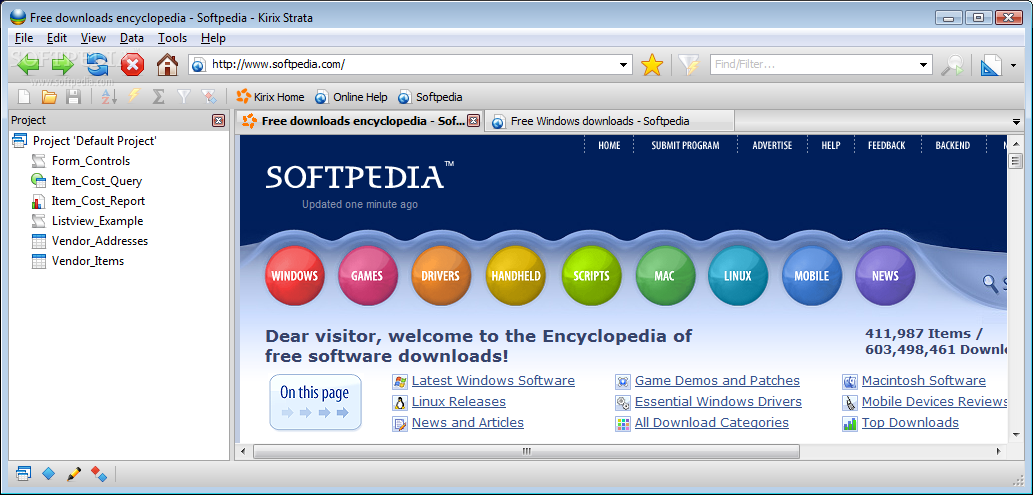Viewport: 1033px width, 495px height.
Task: Click the pencil icon in status bar
Action: tap(74, 473)
